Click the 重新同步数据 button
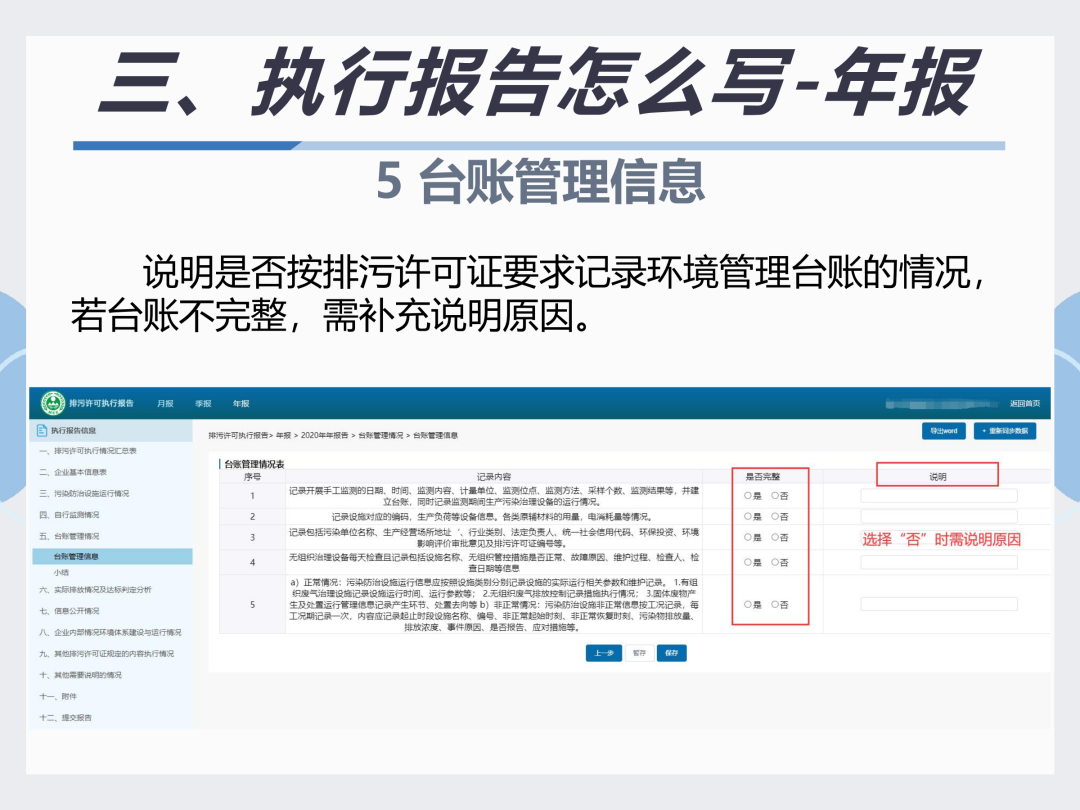 tap(1005, 431)
